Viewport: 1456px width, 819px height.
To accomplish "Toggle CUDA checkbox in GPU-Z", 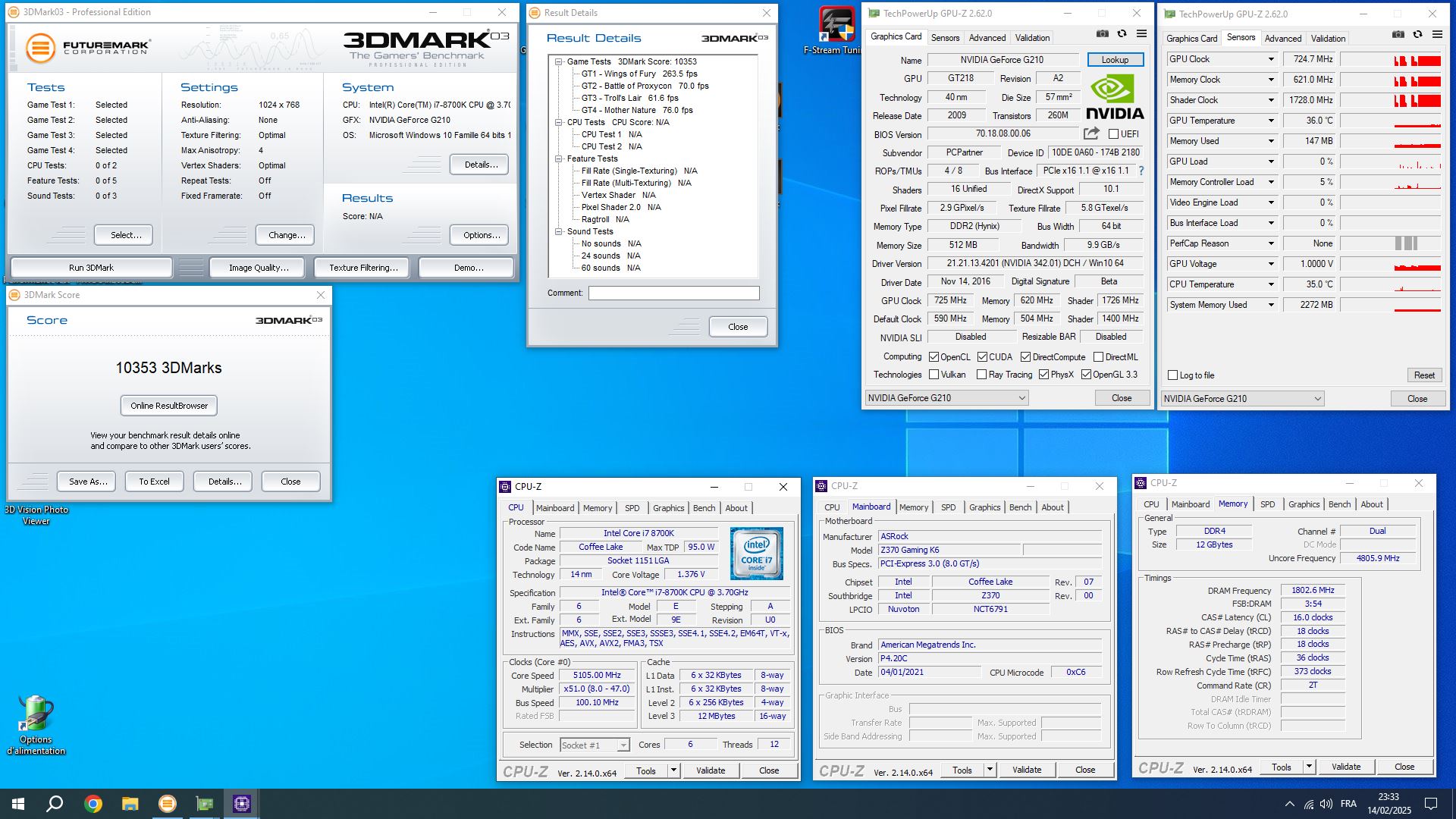I will coord(982,357).
